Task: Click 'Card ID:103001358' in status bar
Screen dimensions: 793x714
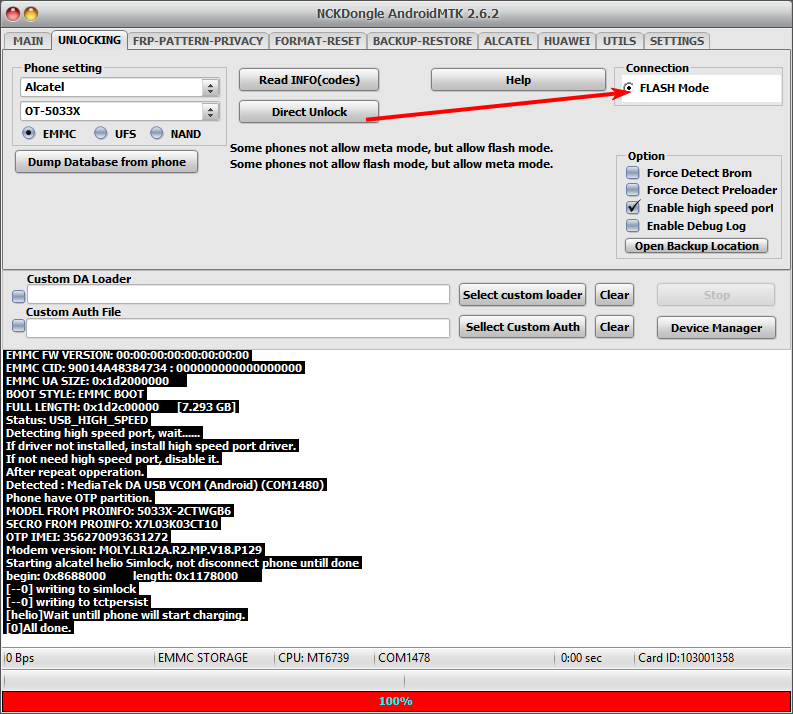Action: (686, 658)
